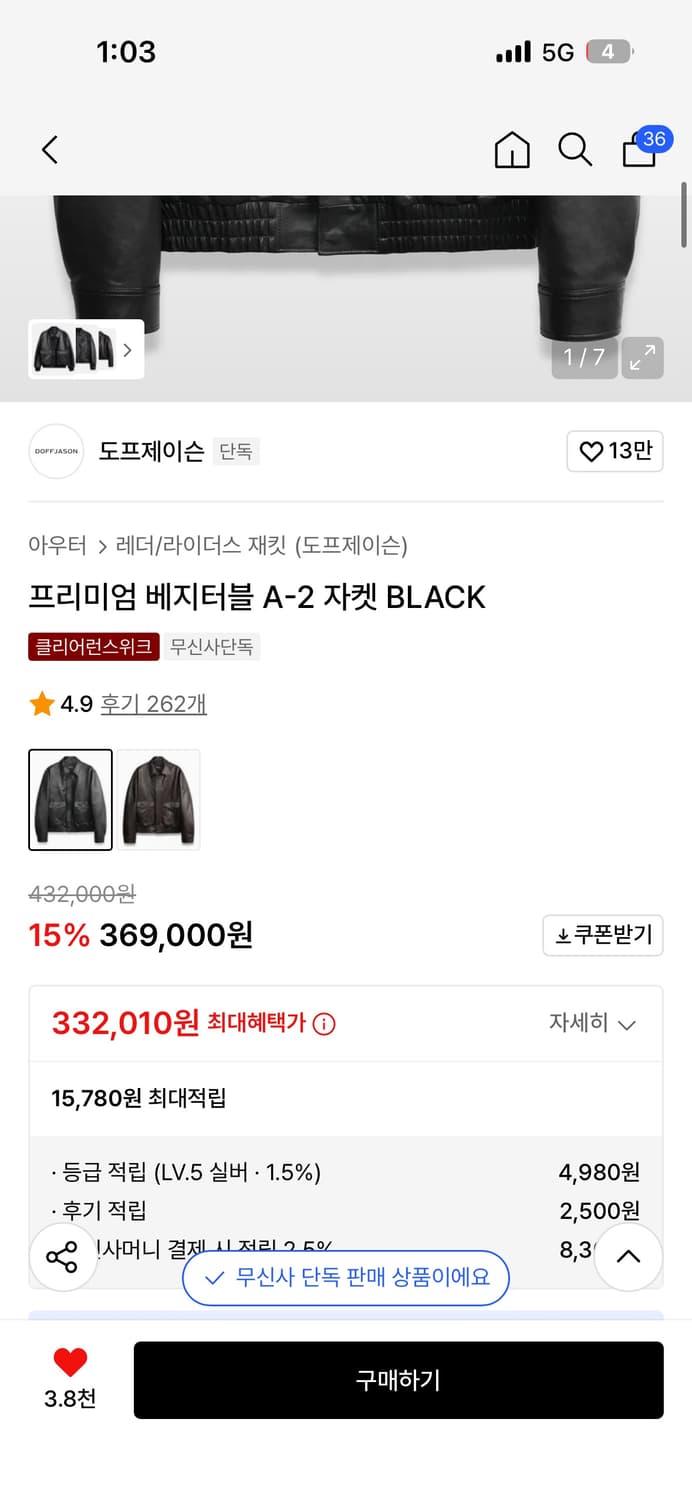This screenshot has height=1500, width=692.
Task: Tap the scroll-to-top chevron button
Action: (x=628, y=1257)
